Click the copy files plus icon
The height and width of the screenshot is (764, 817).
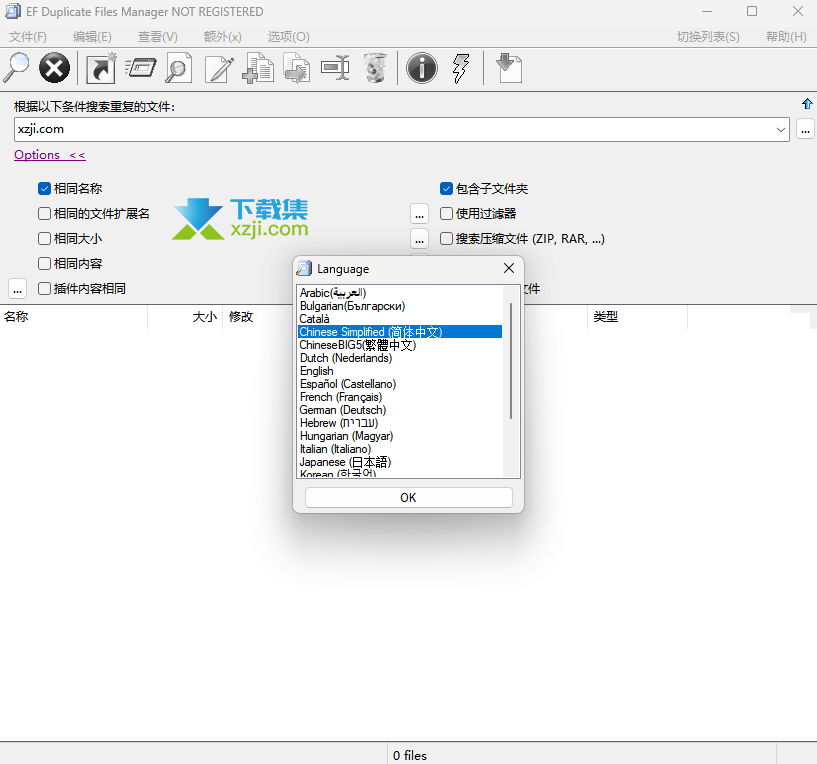[258, 68]
